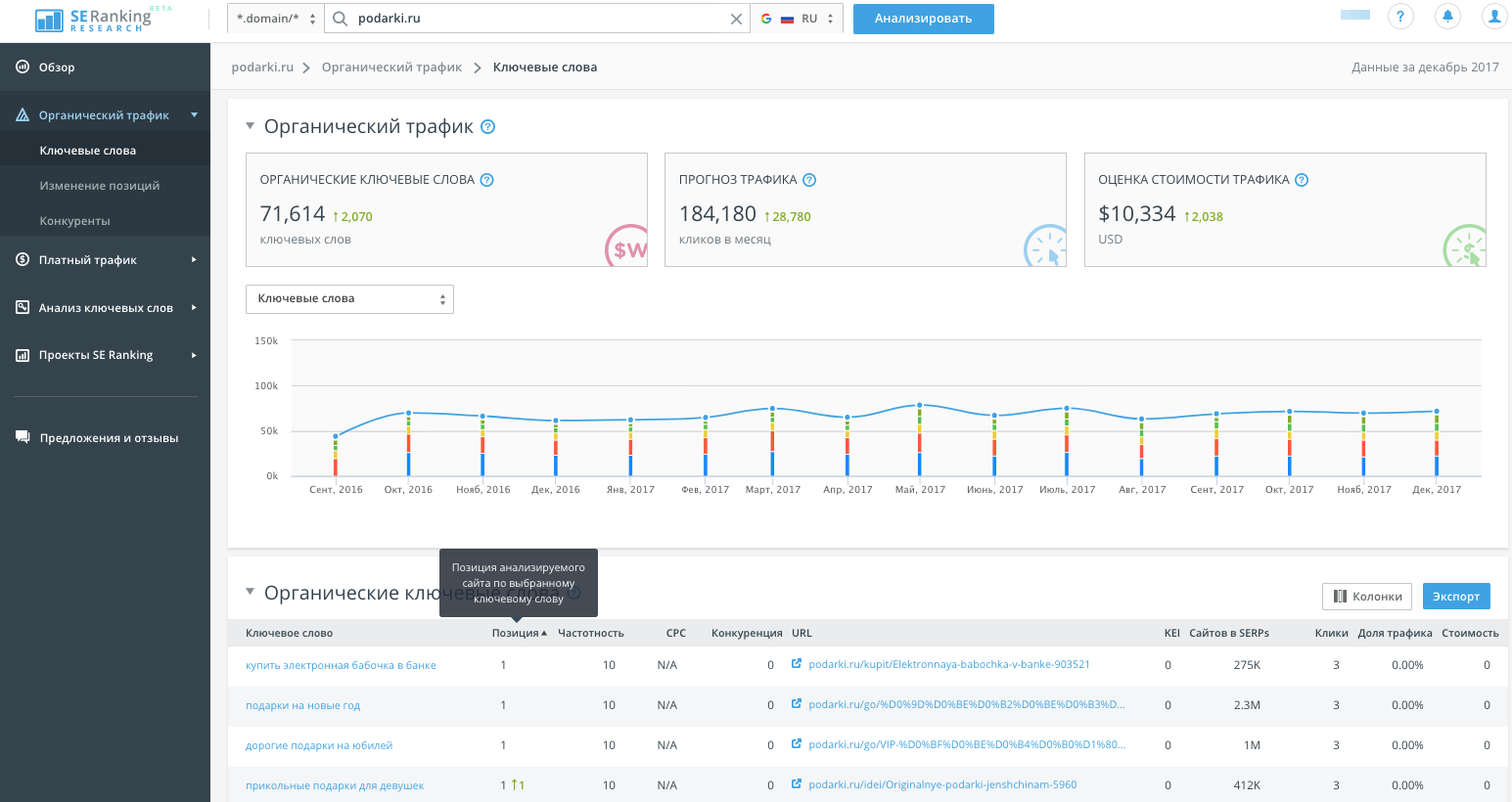Open external link icon for Originalnye-podarki URL
Screen dimensions: 1512x802
[797, 784]
